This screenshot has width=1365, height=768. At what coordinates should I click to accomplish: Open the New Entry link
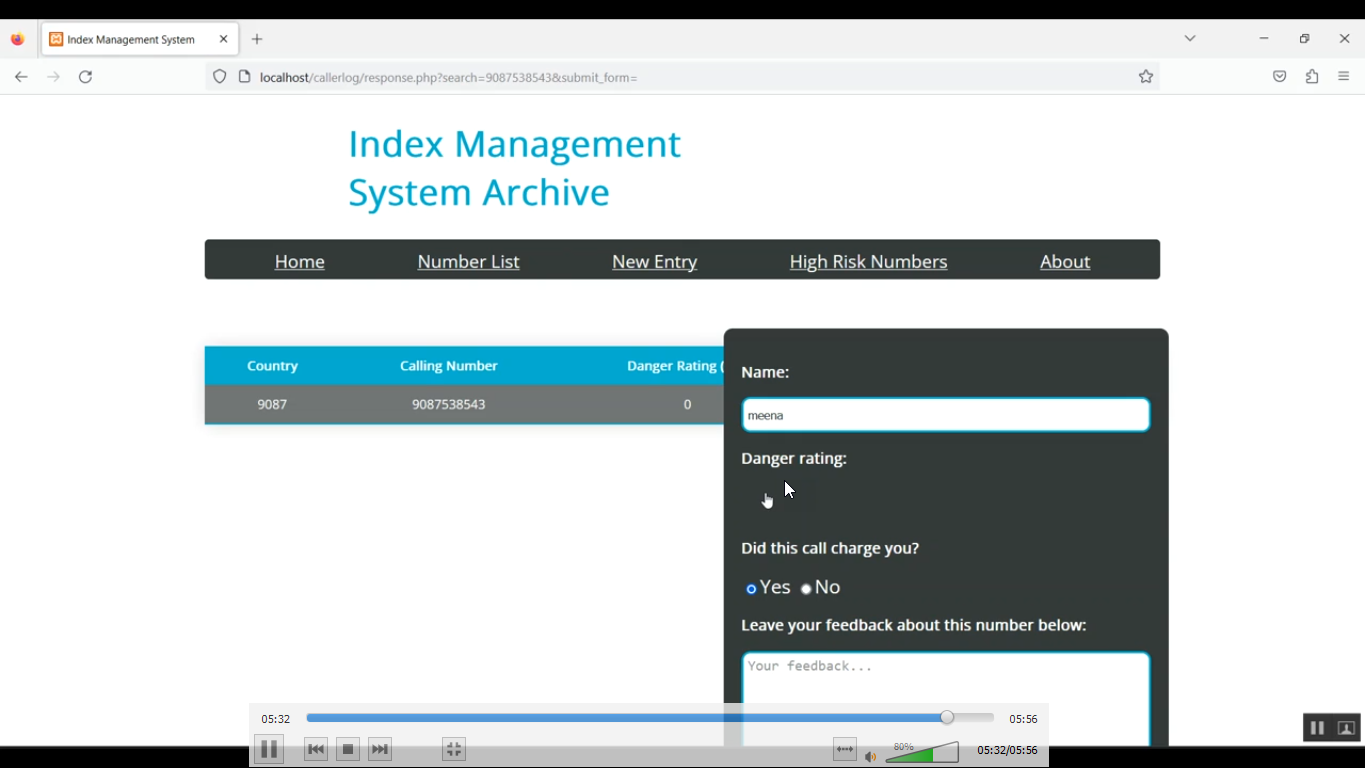[x=654, y=262]
